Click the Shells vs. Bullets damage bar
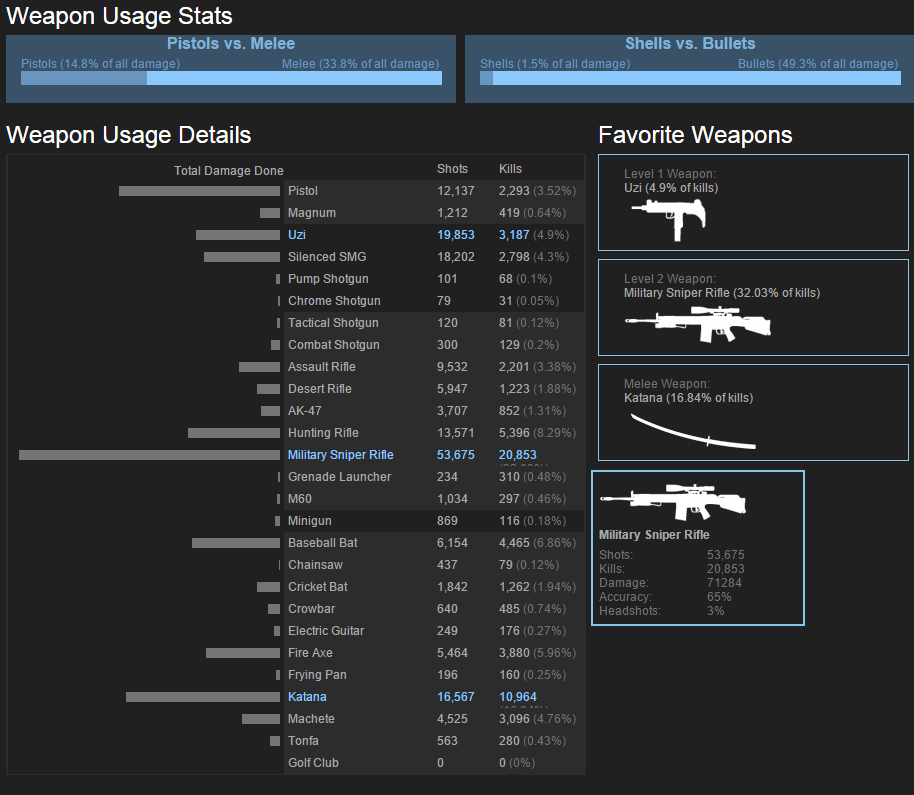The width and height of the screenshot is (914, 795). 689,78
